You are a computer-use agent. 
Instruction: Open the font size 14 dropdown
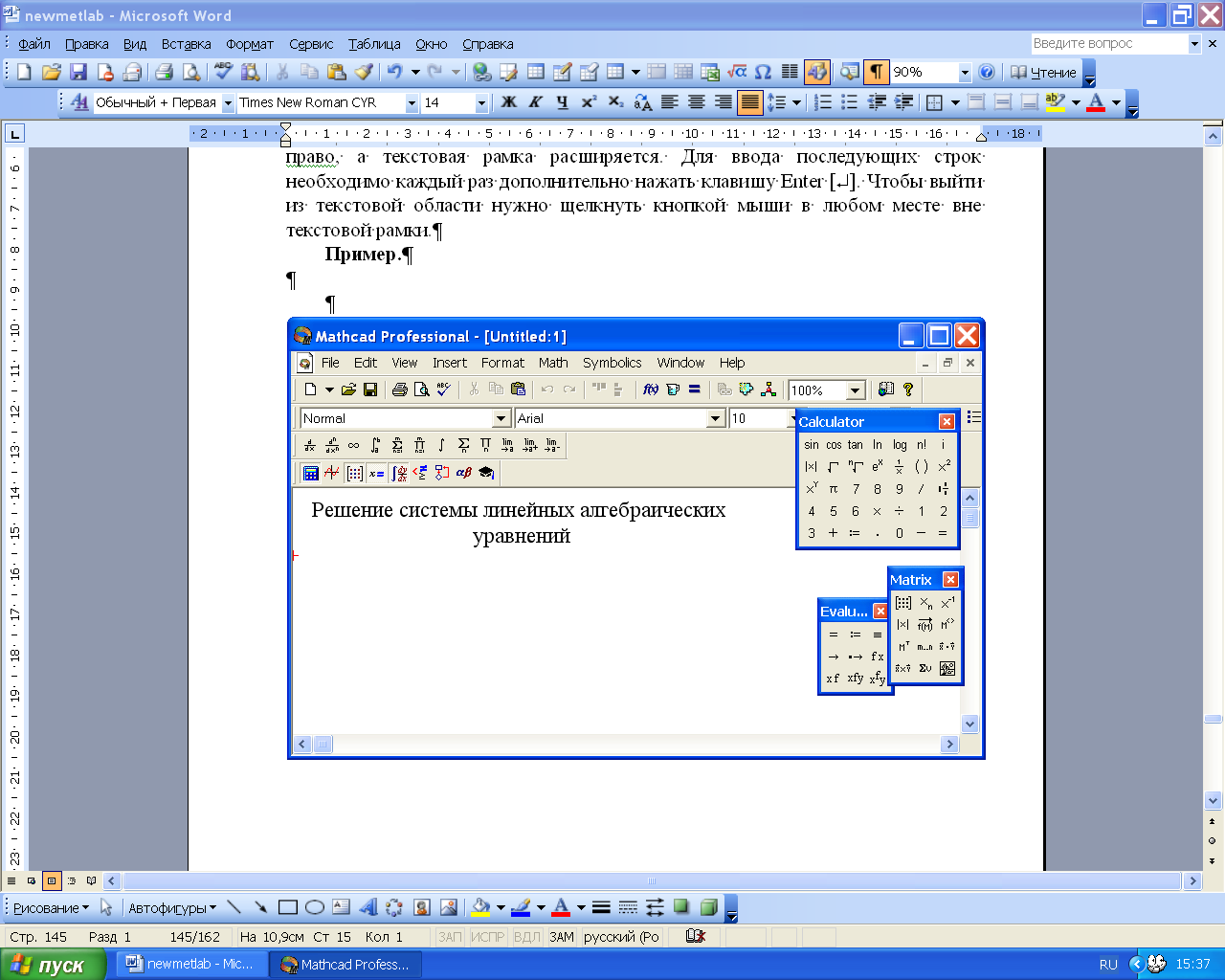(x=481, y=102)
